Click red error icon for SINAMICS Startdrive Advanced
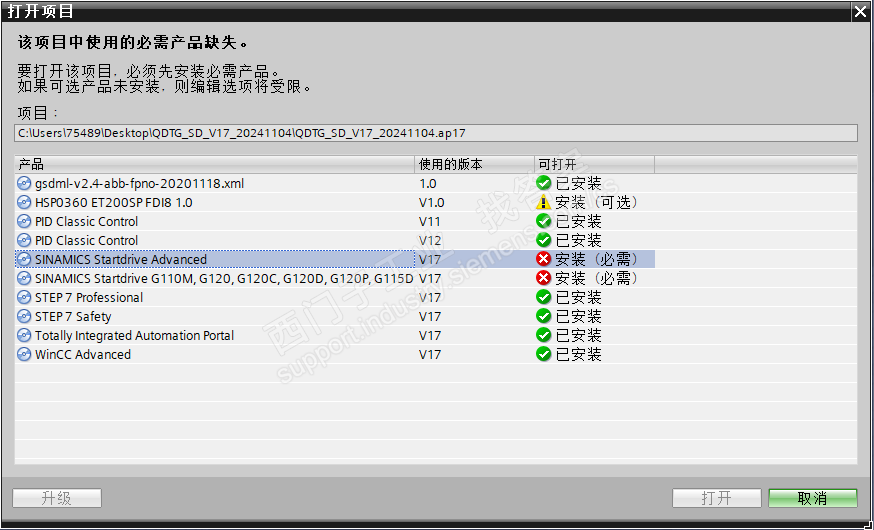Image resolution: width=874 pixels, height=530 pixels. pyautogui.click(x=543, y=259)
